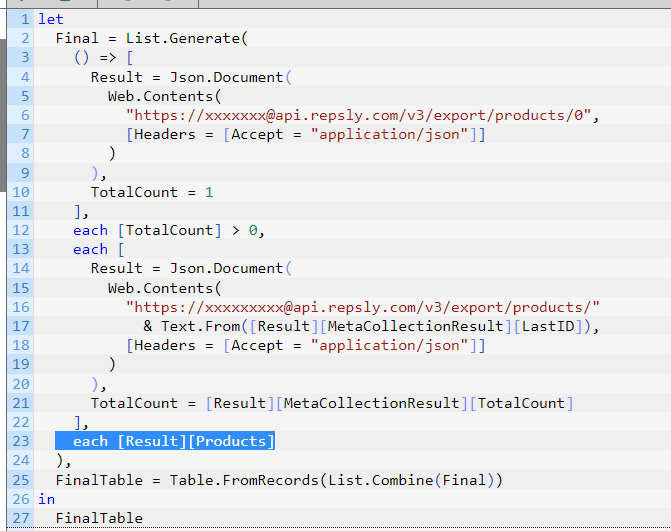Click Text.From on line 17
The height and width of the screenshot is (531, 671).
point(200,326)
